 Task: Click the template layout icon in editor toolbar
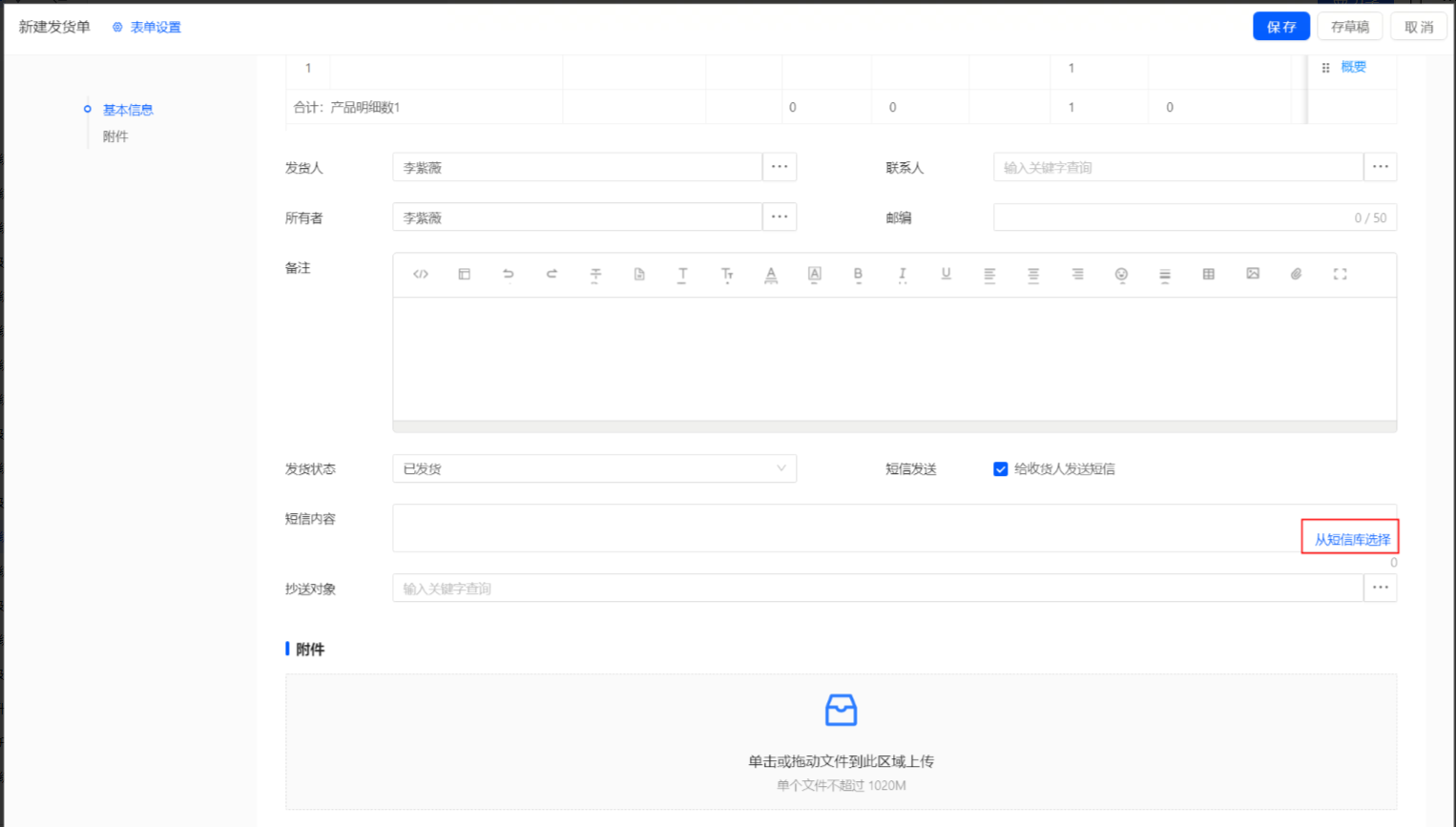[x=465, y=274]
